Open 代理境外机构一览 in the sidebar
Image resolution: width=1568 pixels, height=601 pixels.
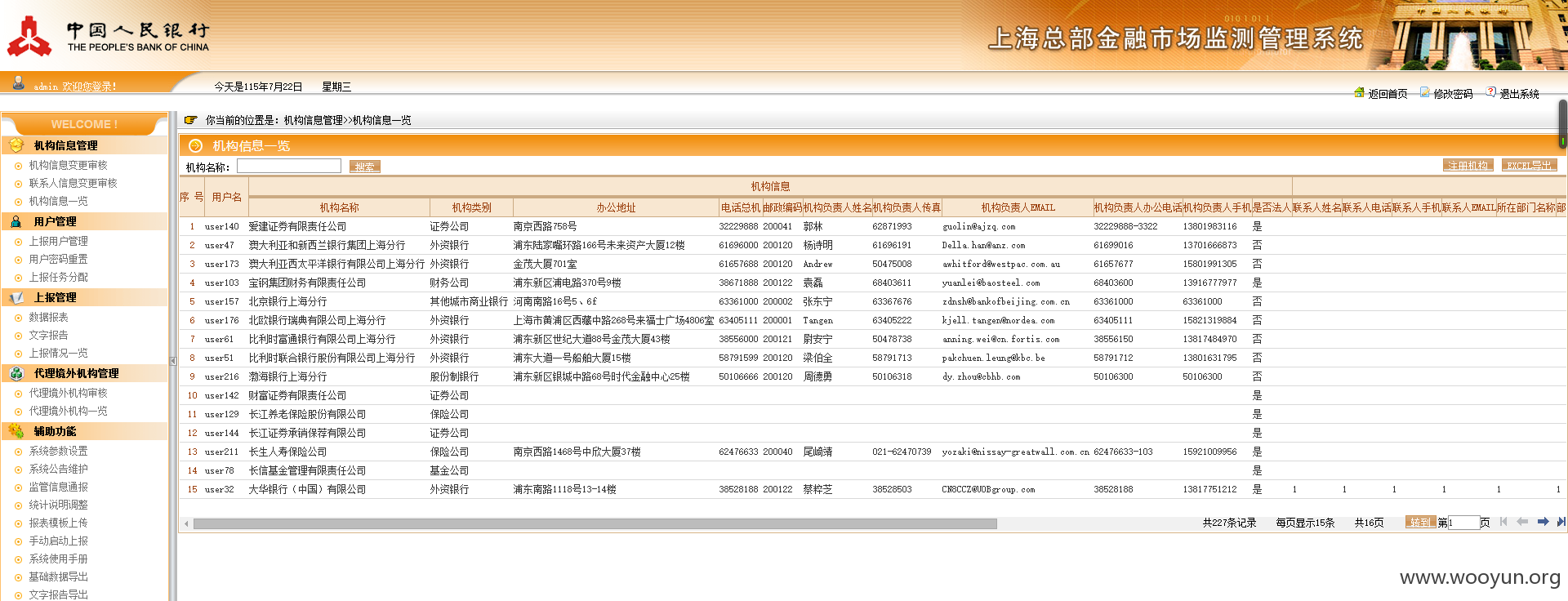point(69,411)
